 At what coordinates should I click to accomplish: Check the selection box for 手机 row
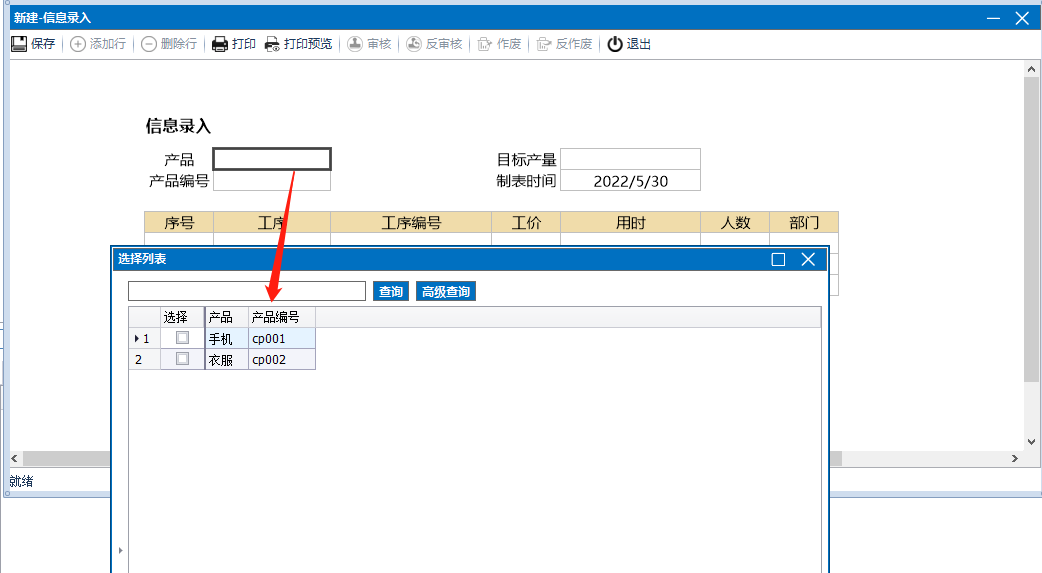[182, 338]
